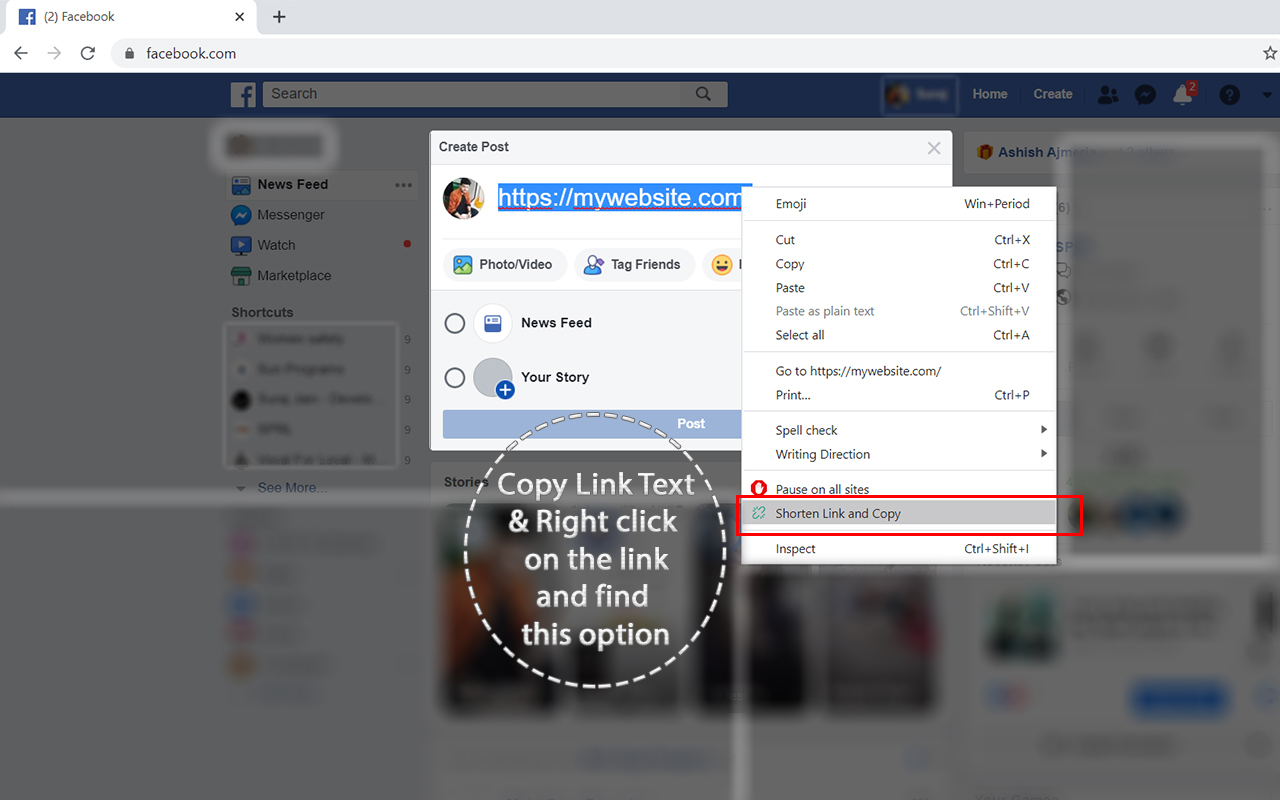Select the Tag Friends icon

coord(634,264)
